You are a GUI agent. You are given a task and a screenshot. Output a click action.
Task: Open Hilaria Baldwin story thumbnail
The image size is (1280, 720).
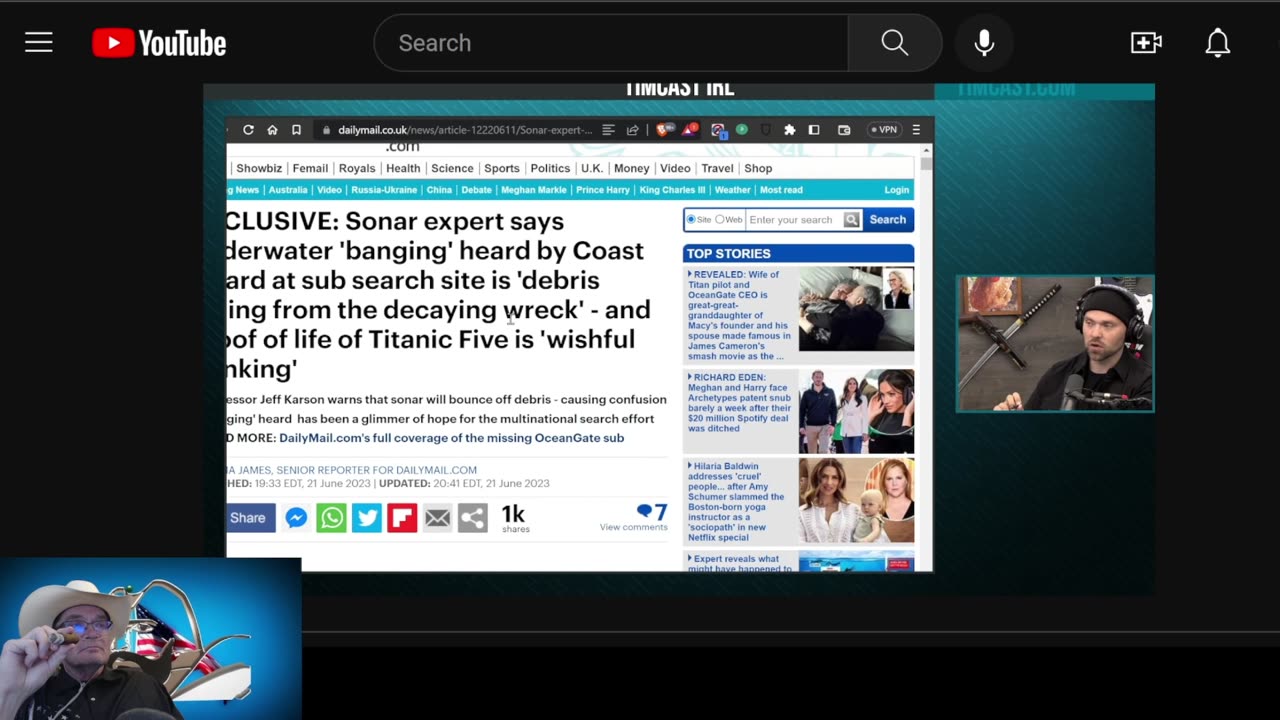856,502
